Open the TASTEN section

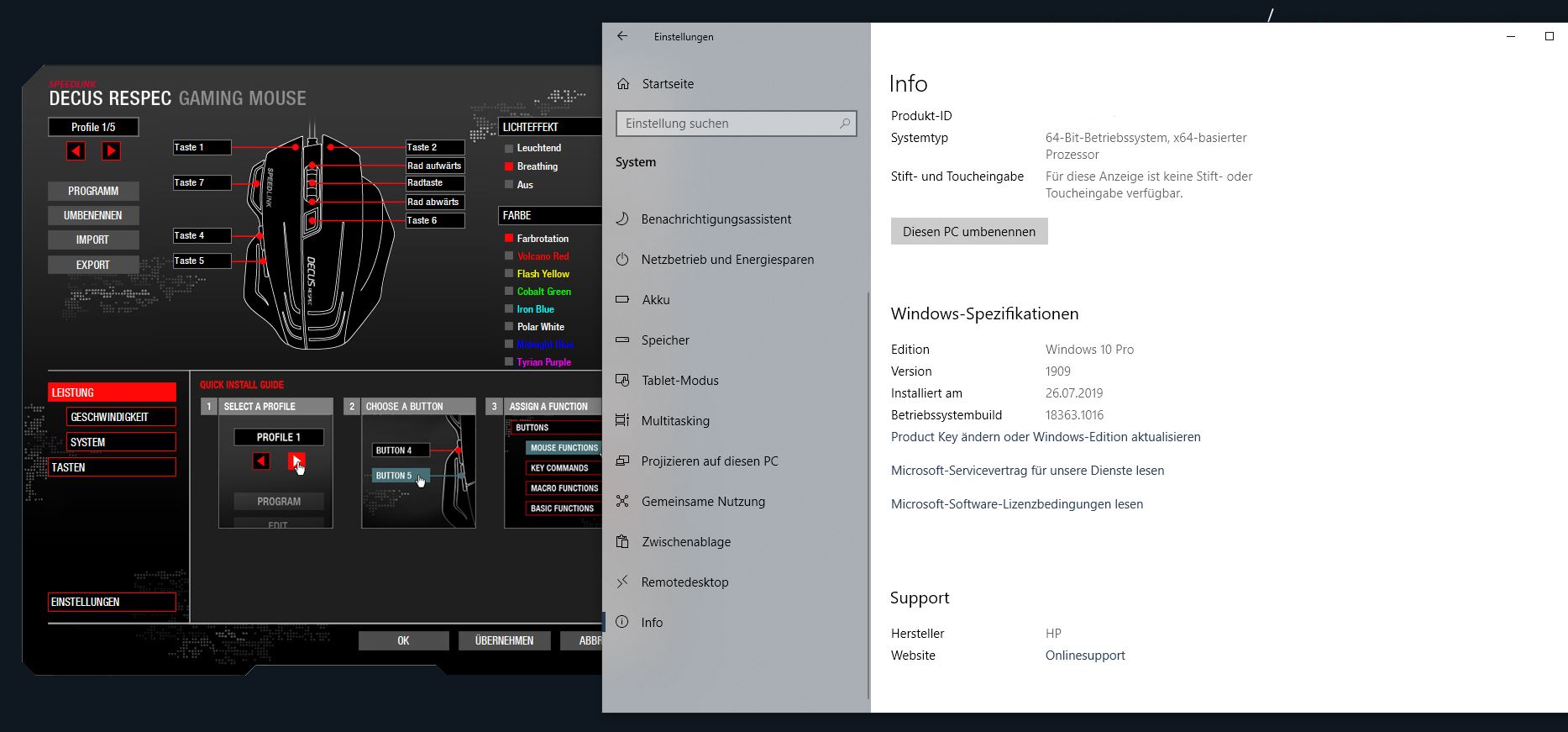[x=112, y=467]
